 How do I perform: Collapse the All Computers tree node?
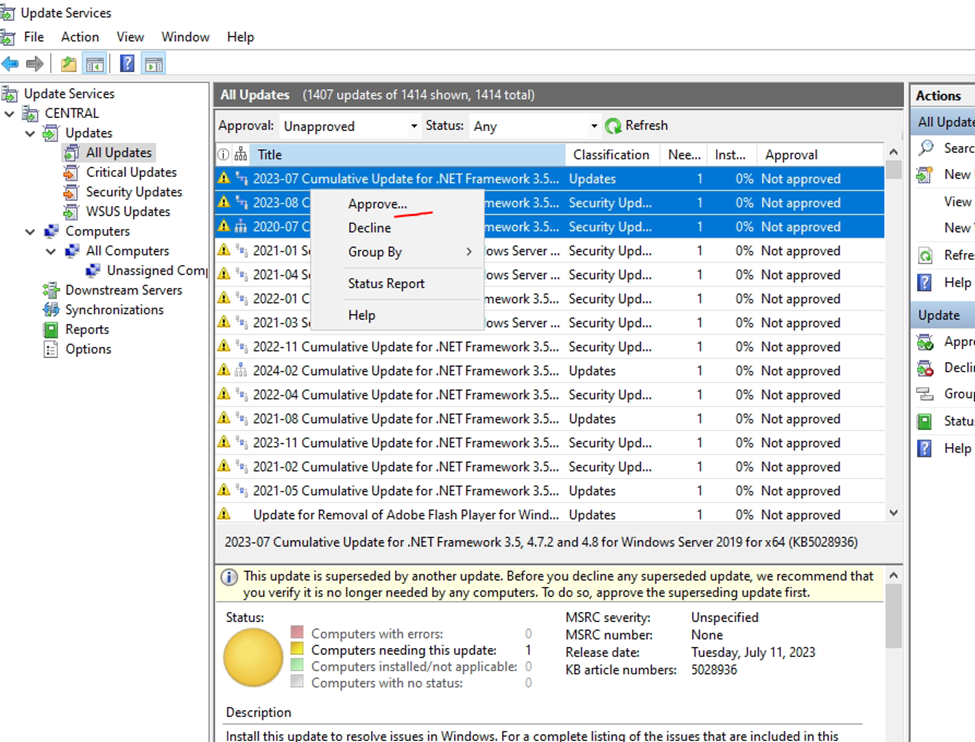[x=51, y=251]
